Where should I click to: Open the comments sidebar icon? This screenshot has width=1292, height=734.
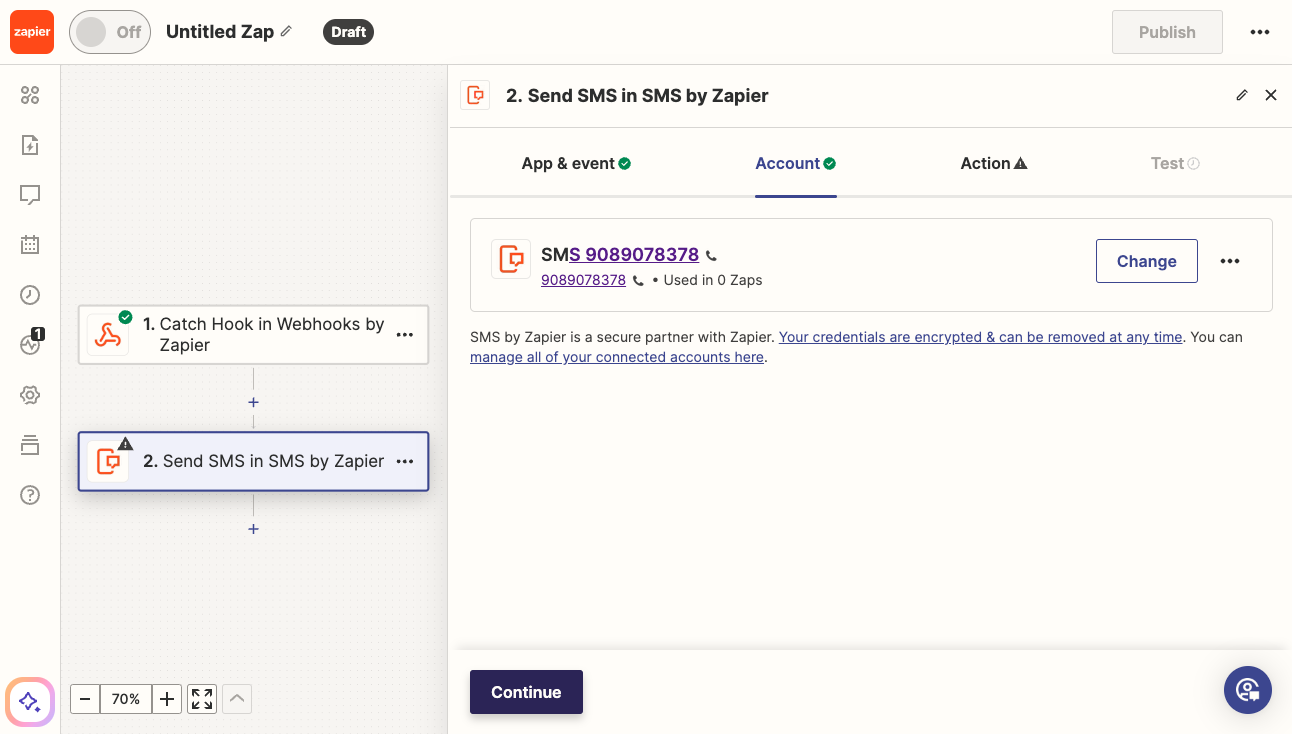coord(30,195)
